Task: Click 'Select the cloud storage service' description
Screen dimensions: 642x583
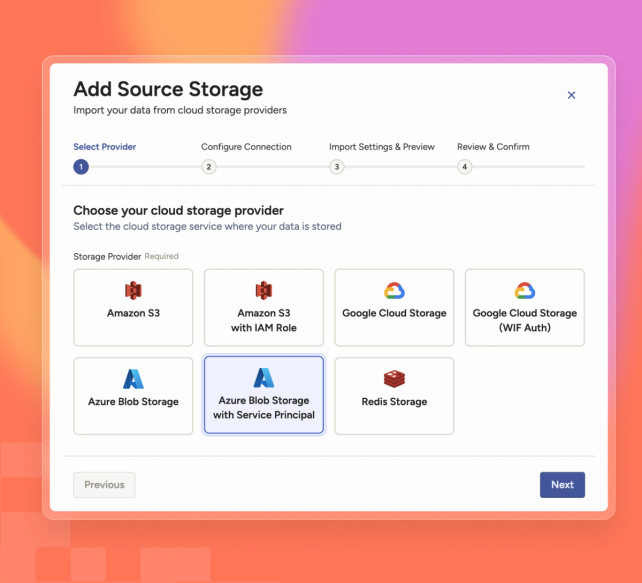Action: coord(207,226)
